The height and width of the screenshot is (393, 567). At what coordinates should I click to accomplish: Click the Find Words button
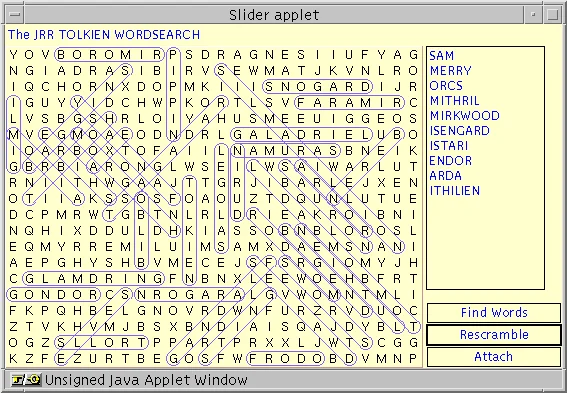tap(494, 313)
